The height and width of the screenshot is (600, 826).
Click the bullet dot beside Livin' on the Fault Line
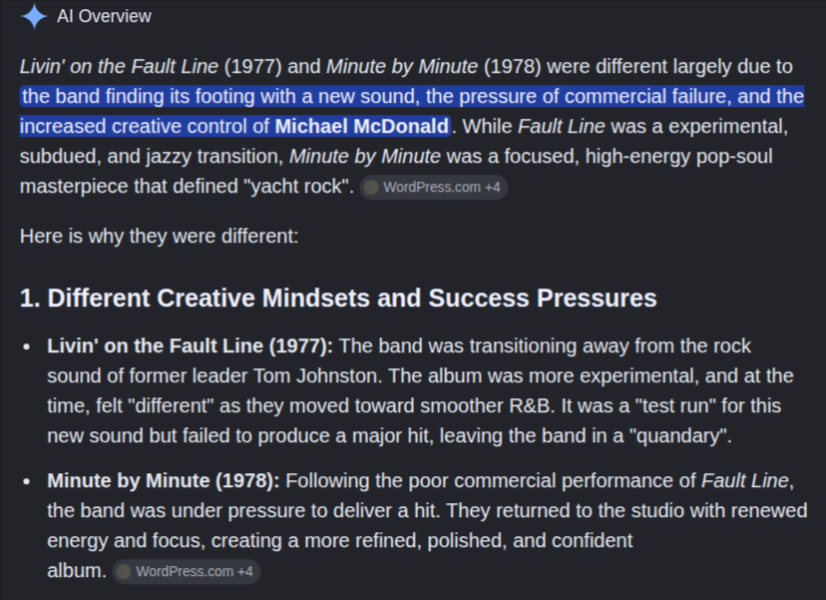[x=27, y=347]
